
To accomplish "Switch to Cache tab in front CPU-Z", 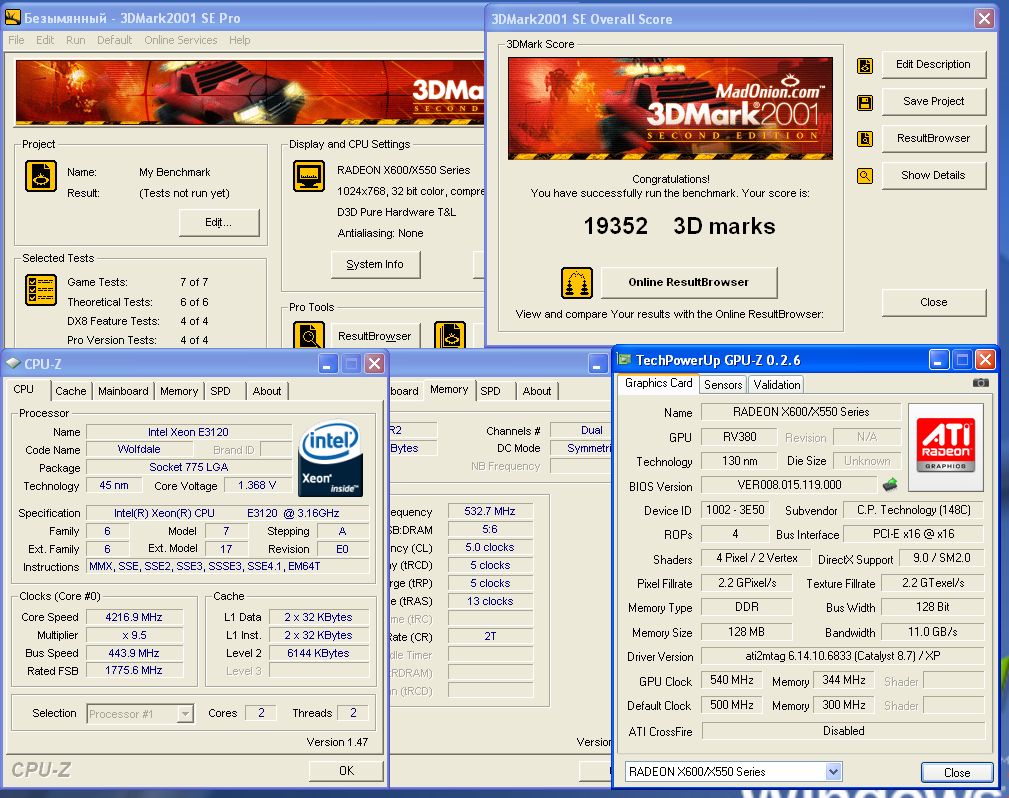I will click(71, 391).
